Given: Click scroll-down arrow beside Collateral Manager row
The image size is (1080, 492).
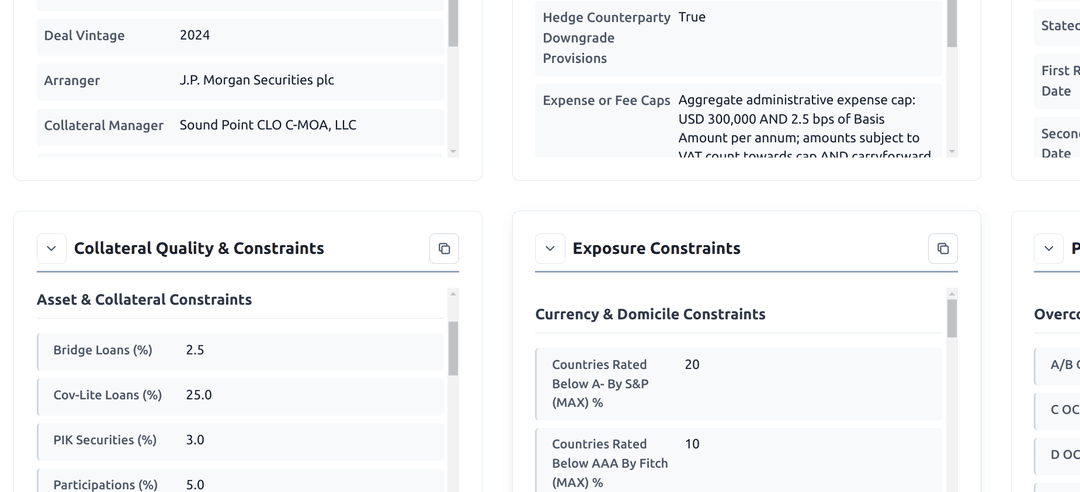Looking at the screenshot, I should click(453, 152).
